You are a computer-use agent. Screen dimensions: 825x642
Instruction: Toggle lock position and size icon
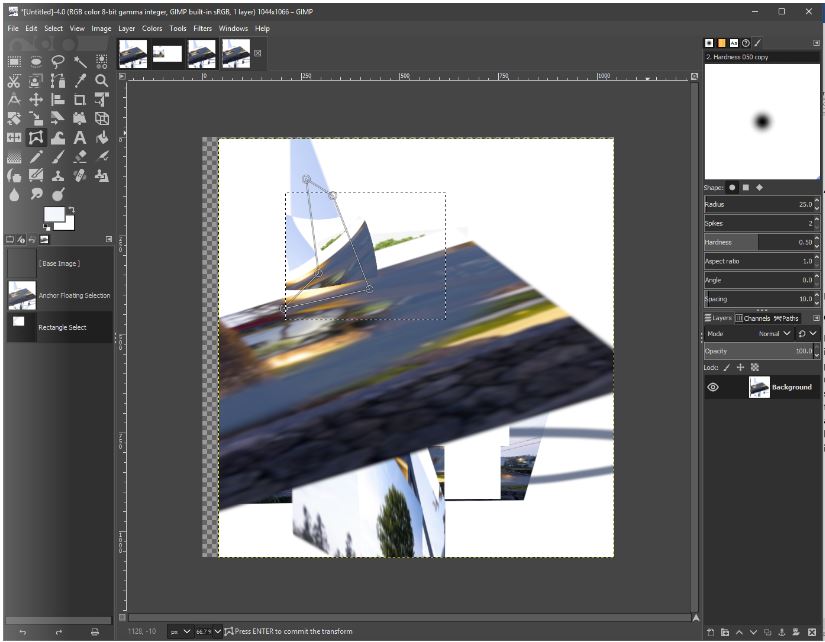tap(740, 367)
